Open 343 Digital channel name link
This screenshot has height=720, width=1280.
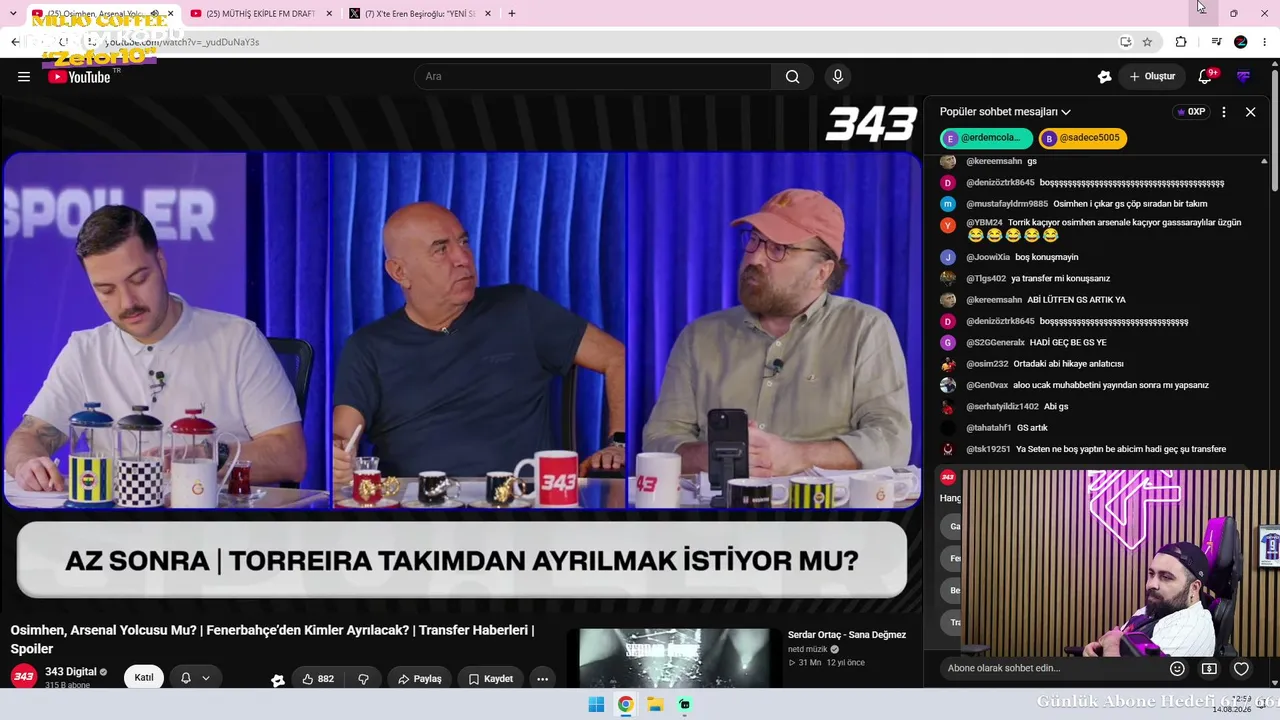pyautogui.click(x=71, y=672)
